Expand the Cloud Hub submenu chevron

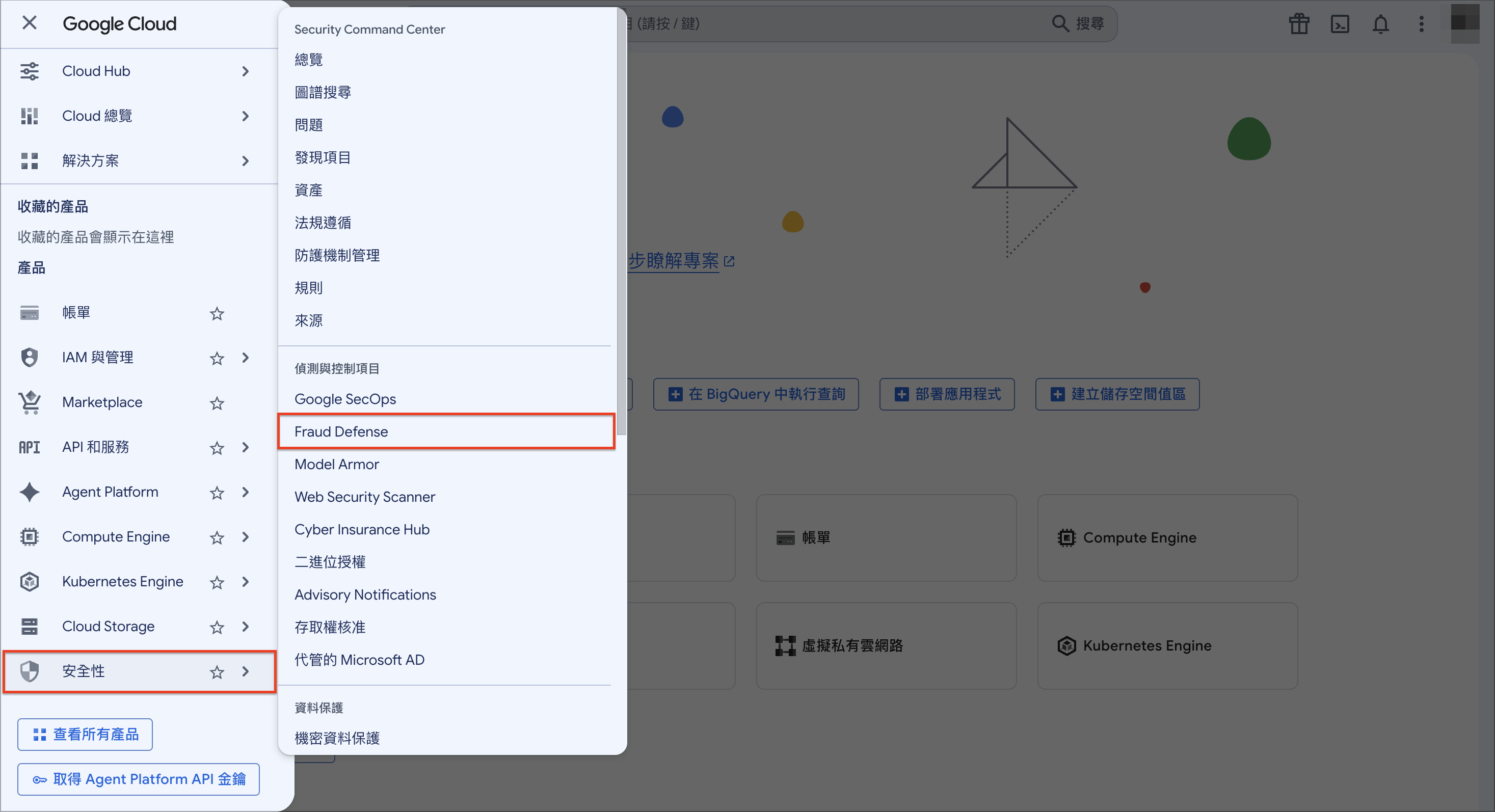[246, 71]
